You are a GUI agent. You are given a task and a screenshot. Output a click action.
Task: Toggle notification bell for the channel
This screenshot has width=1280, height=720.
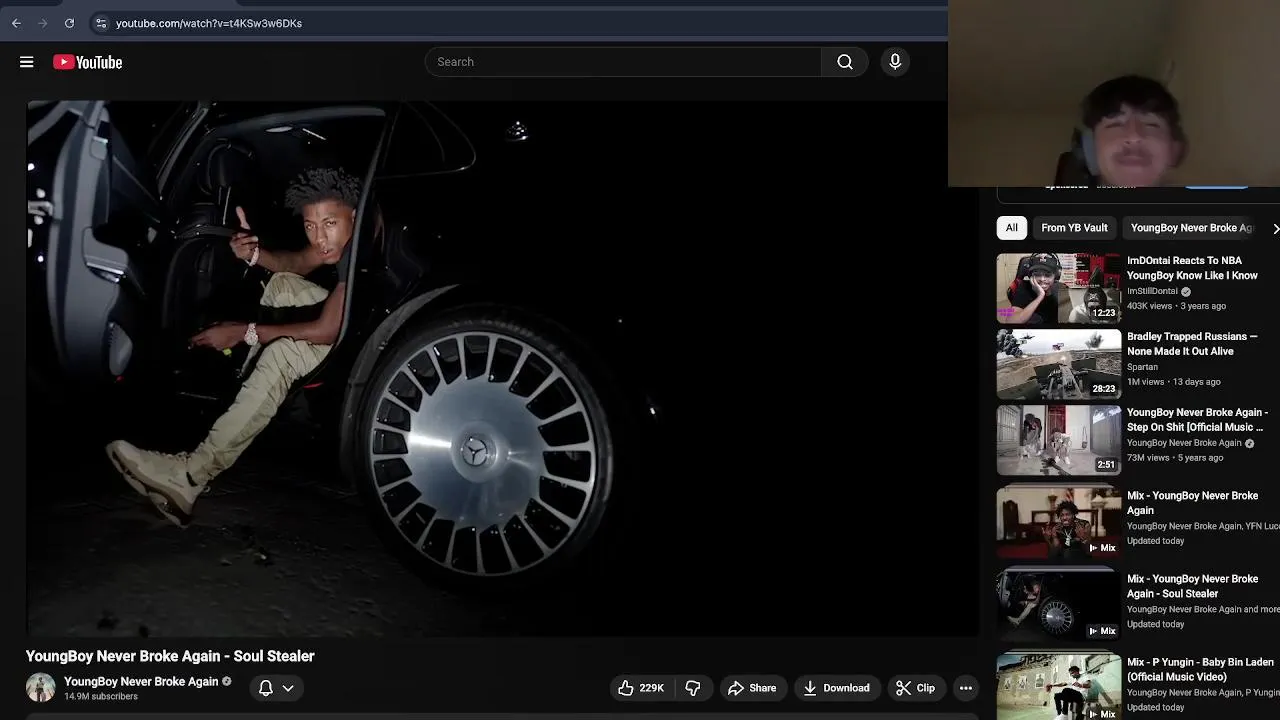pyautogui.click(x=266, y=688)
